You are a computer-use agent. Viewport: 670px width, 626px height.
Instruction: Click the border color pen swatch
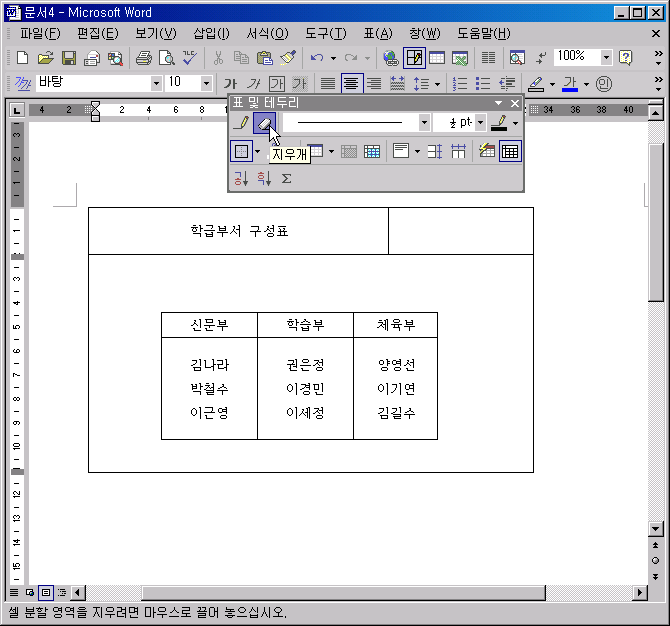[x=498, y=122]
